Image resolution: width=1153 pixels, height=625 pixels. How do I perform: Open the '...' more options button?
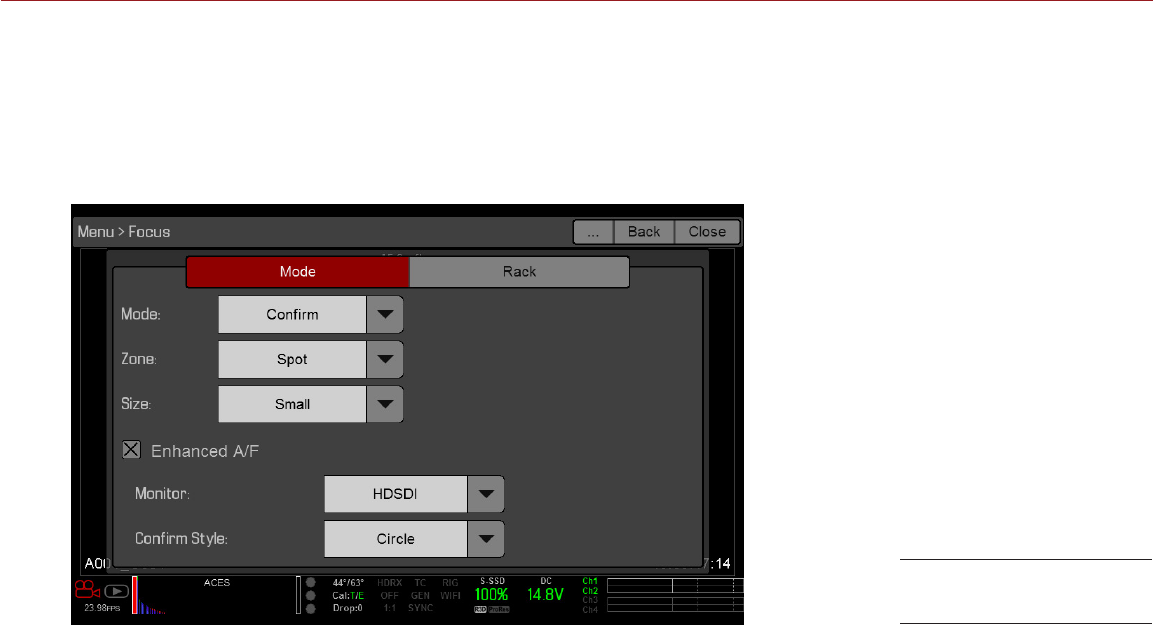coord(593,232)
